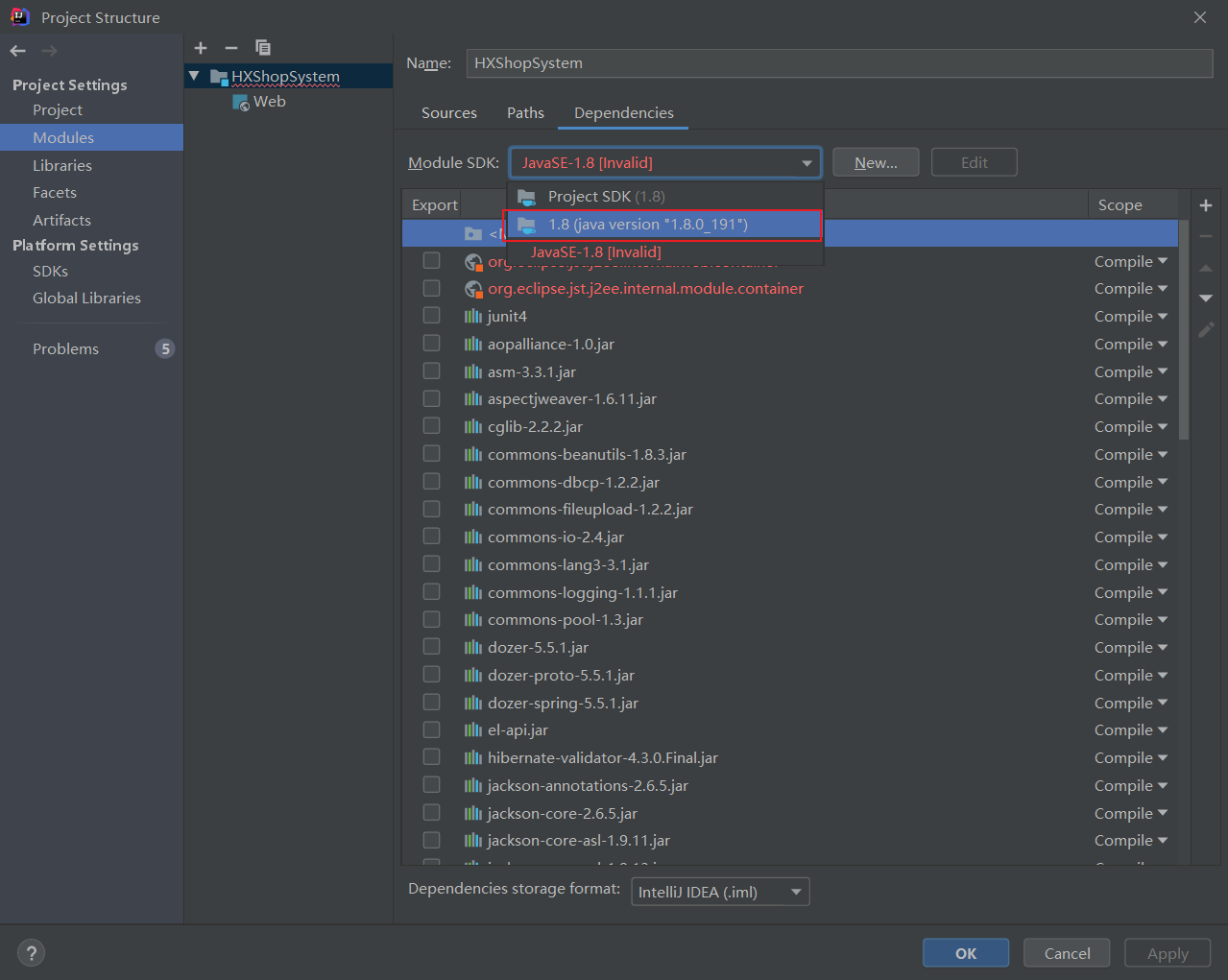Click the add module plus icon
Screen dimensions: 1228x980
(x=201, y=48)
